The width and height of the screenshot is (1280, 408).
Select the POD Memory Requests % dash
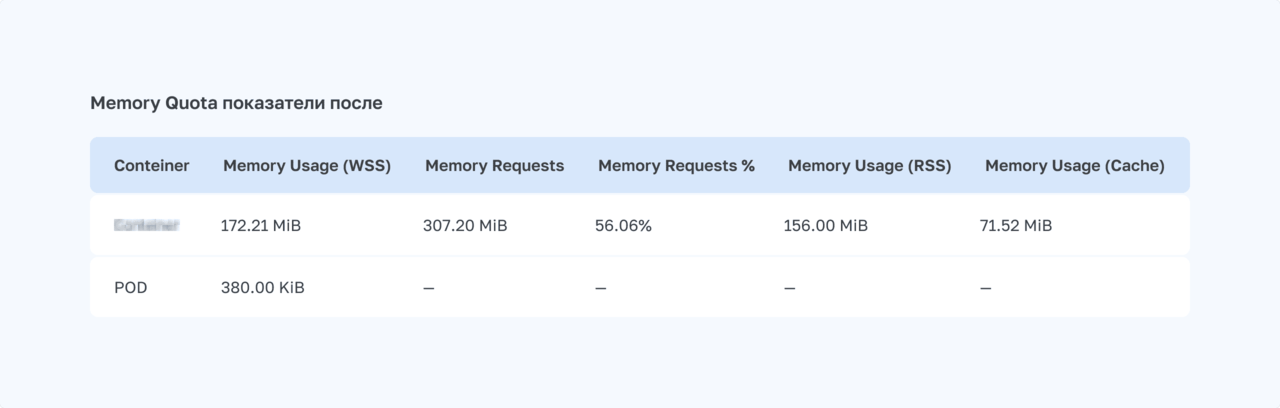coord(601,288)
